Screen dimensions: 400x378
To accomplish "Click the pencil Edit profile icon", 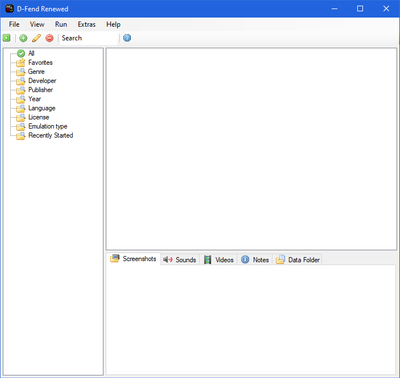I will click(36, 38).
